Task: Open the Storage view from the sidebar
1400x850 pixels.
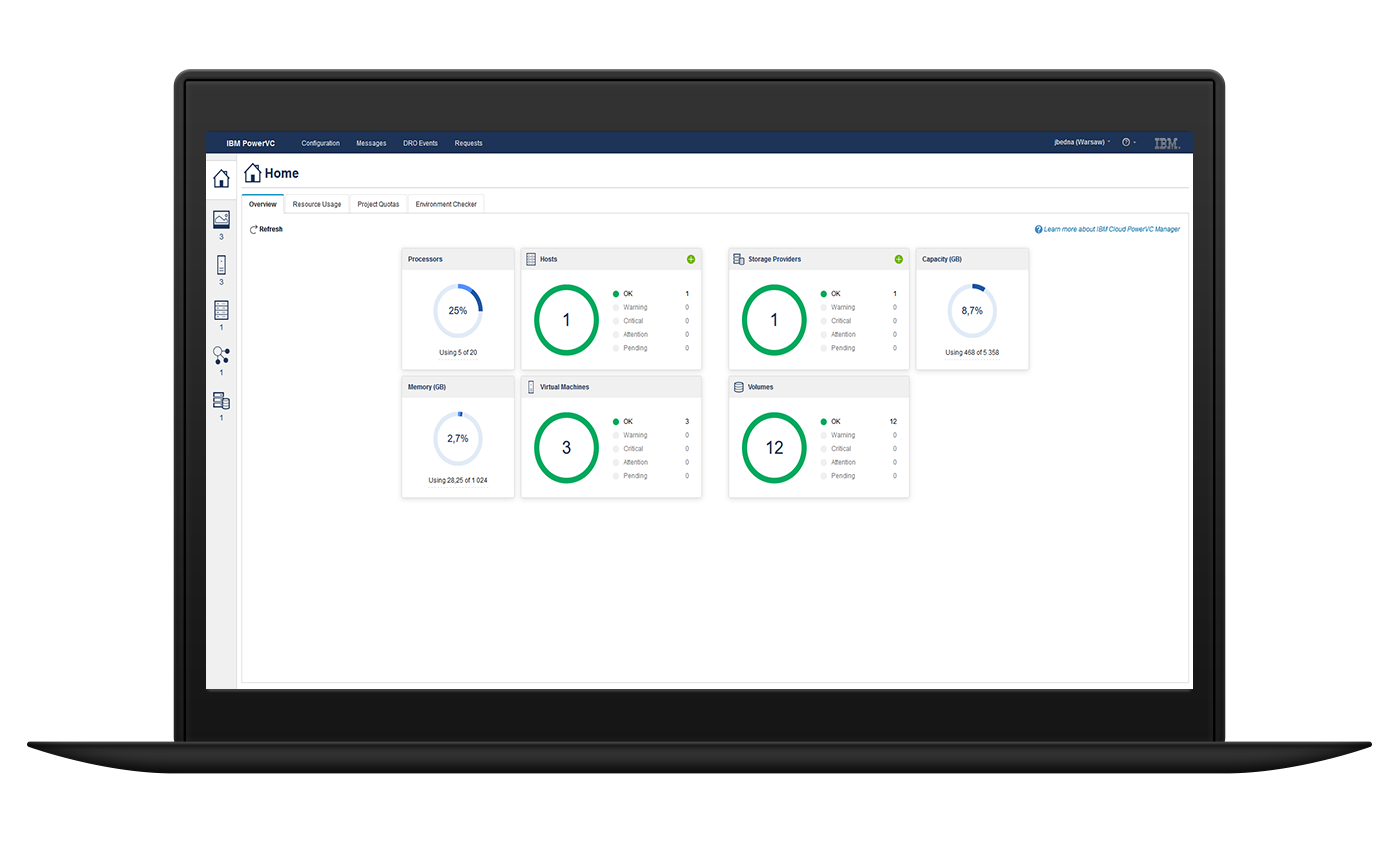Action: 221,401
